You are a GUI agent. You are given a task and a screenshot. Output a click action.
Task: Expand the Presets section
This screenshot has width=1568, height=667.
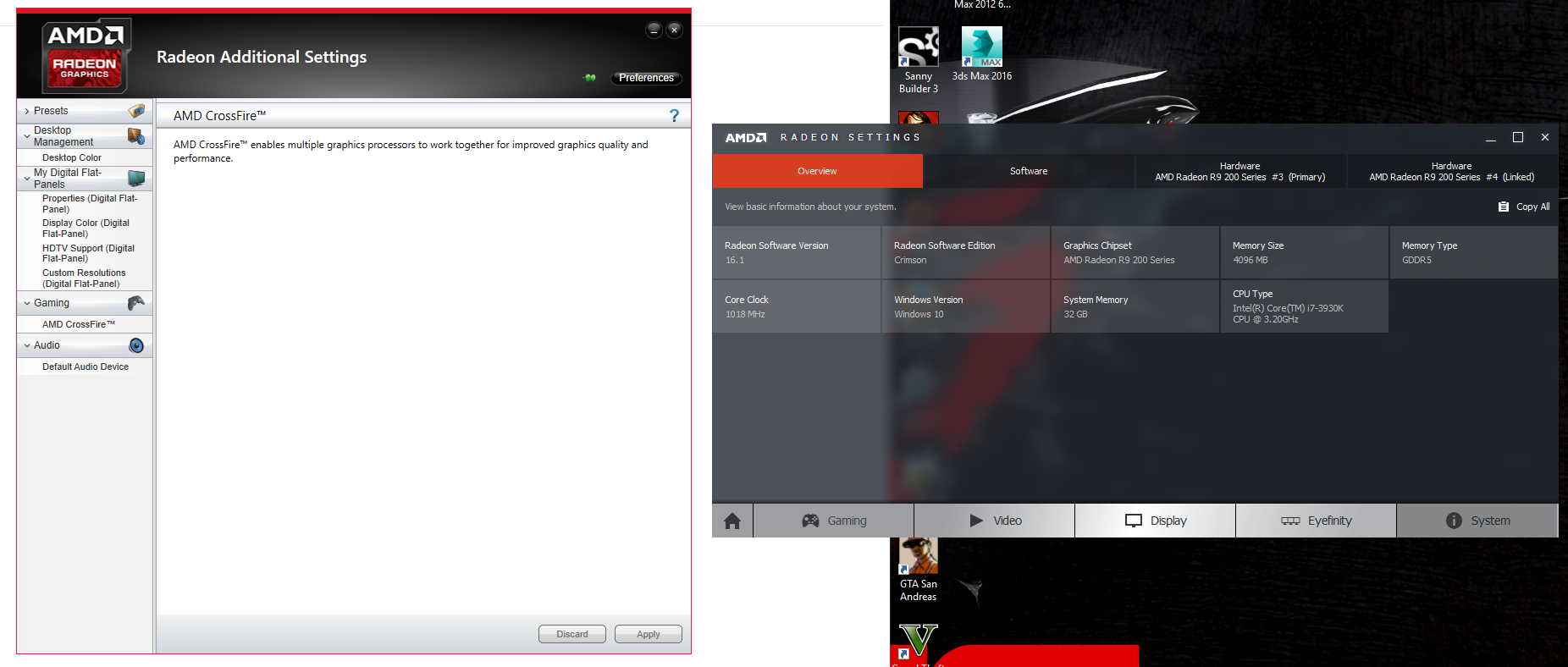[27, 111]
